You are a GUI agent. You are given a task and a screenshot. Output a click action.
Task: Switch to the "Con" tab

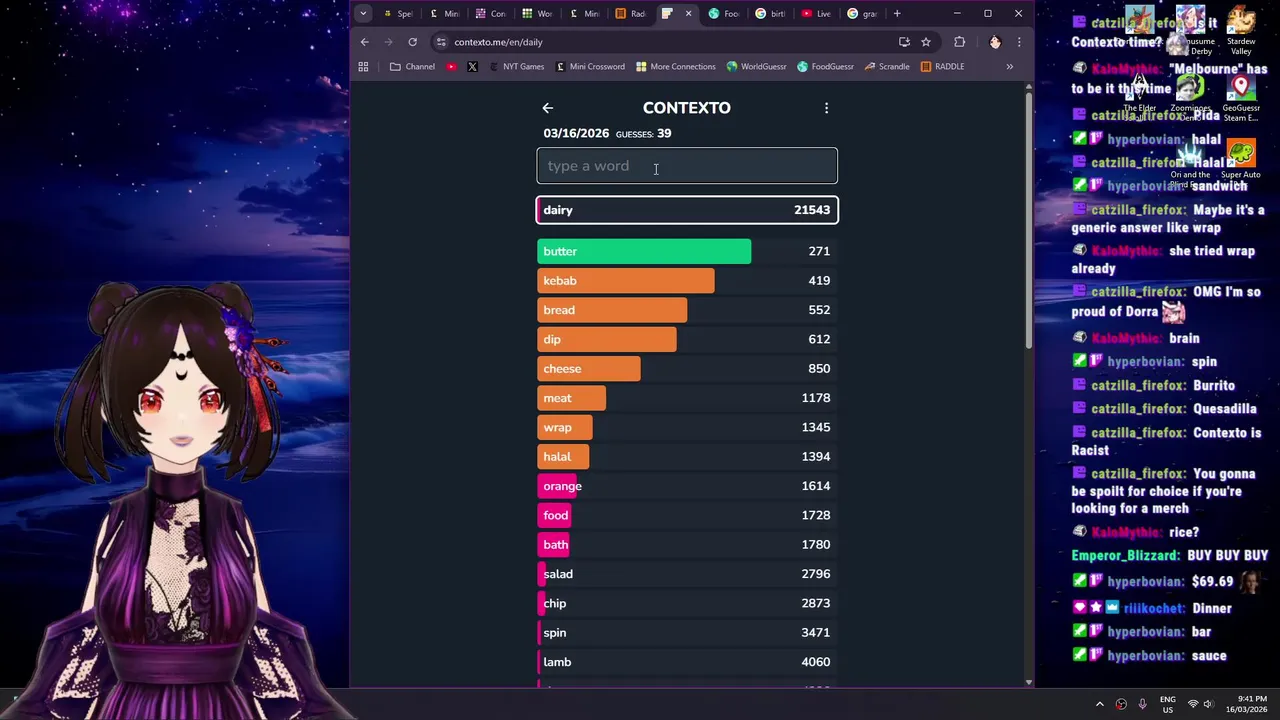(x=490, y=13)
